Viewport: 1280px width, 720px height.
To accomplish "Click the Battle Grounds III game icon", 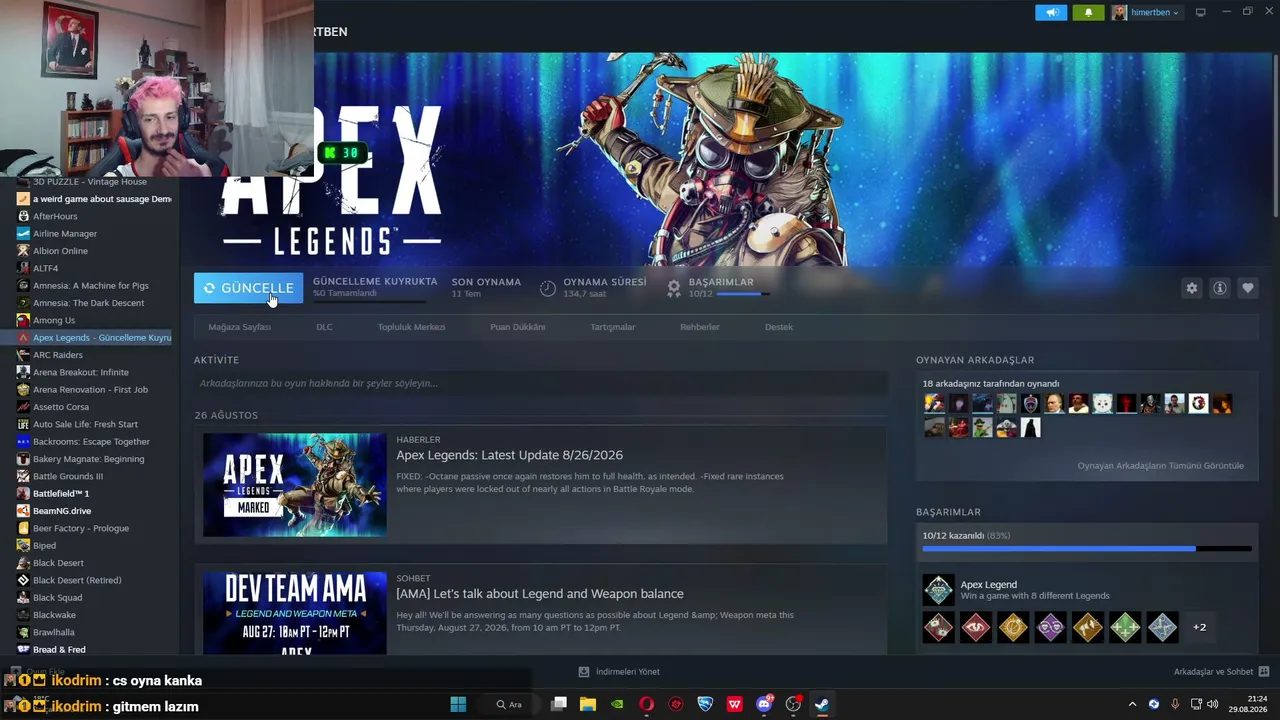I will click(23, 476).
